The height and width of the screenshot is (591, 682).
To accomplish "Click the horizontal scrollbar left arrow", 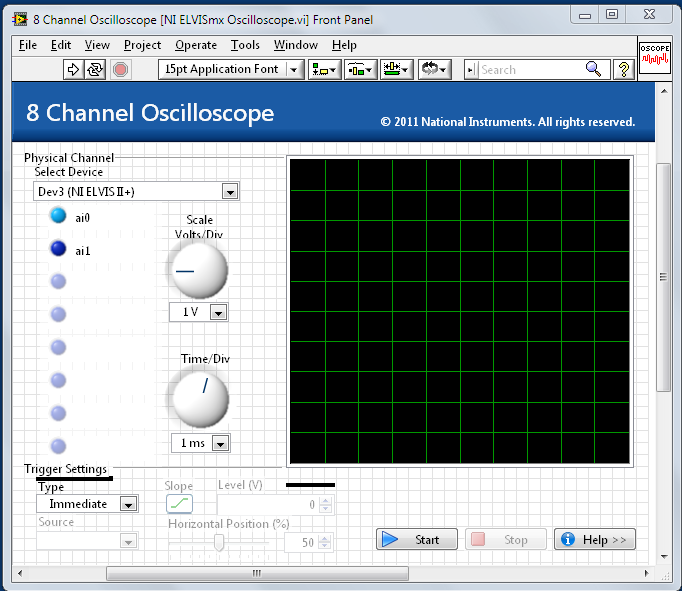I will [20, 573].
